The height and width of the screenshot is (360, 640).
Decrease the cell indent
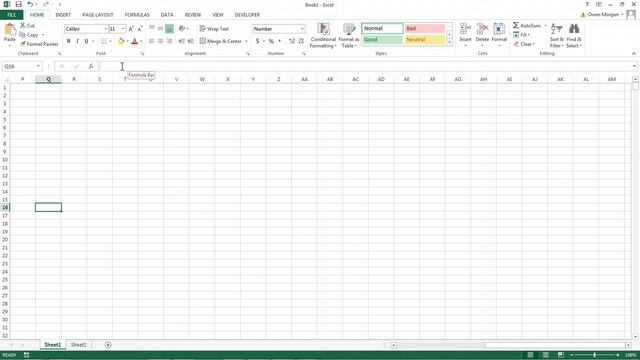click(x=182, y=41)
